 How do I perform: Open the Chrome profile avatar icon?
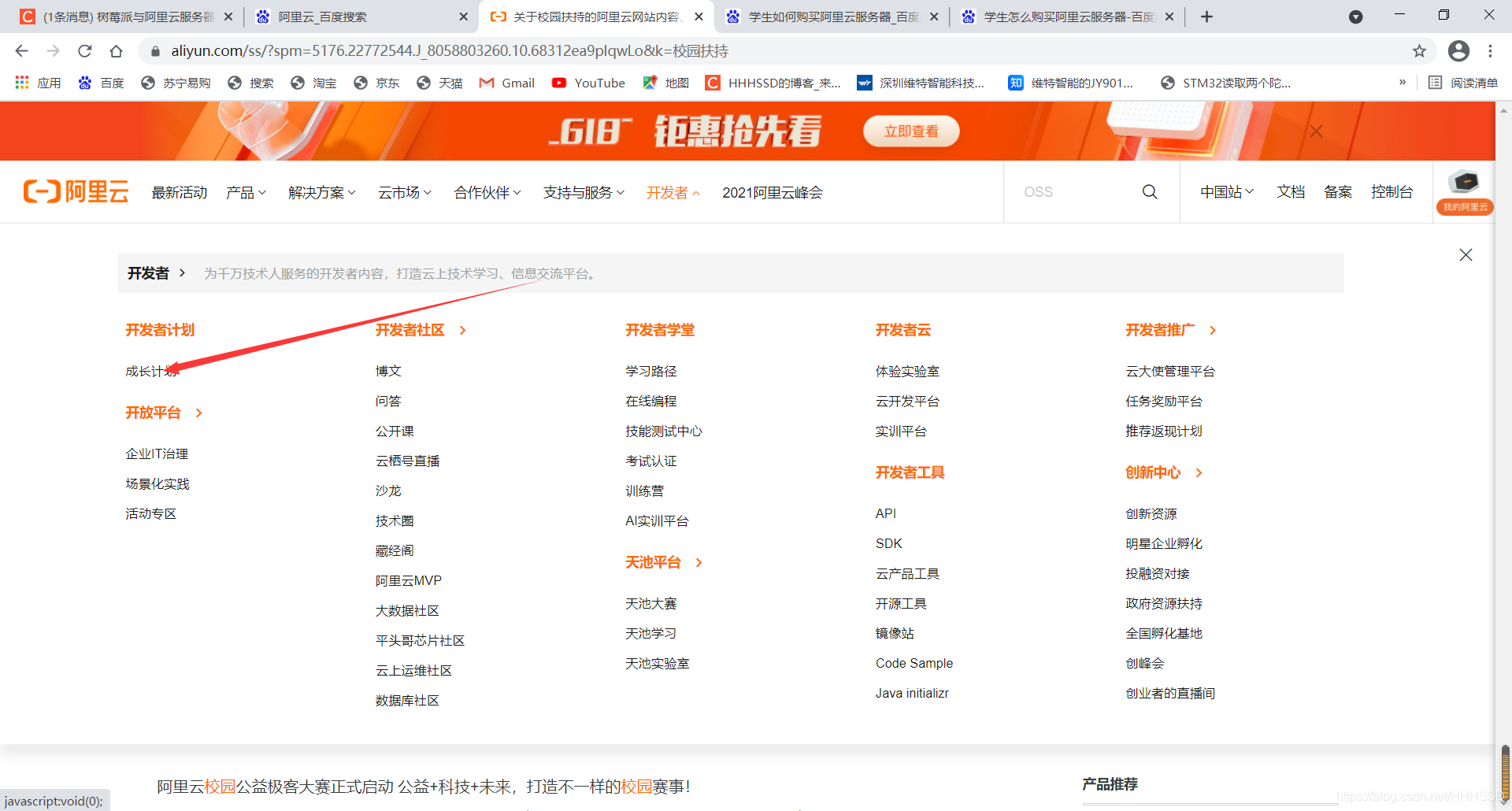point(1458,51)
